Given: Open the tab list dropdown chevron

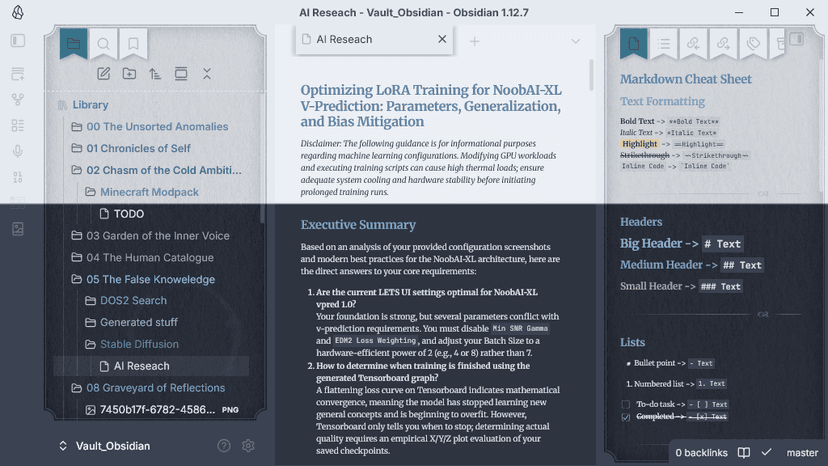Looking at the screenshot, I should [576, 41].
